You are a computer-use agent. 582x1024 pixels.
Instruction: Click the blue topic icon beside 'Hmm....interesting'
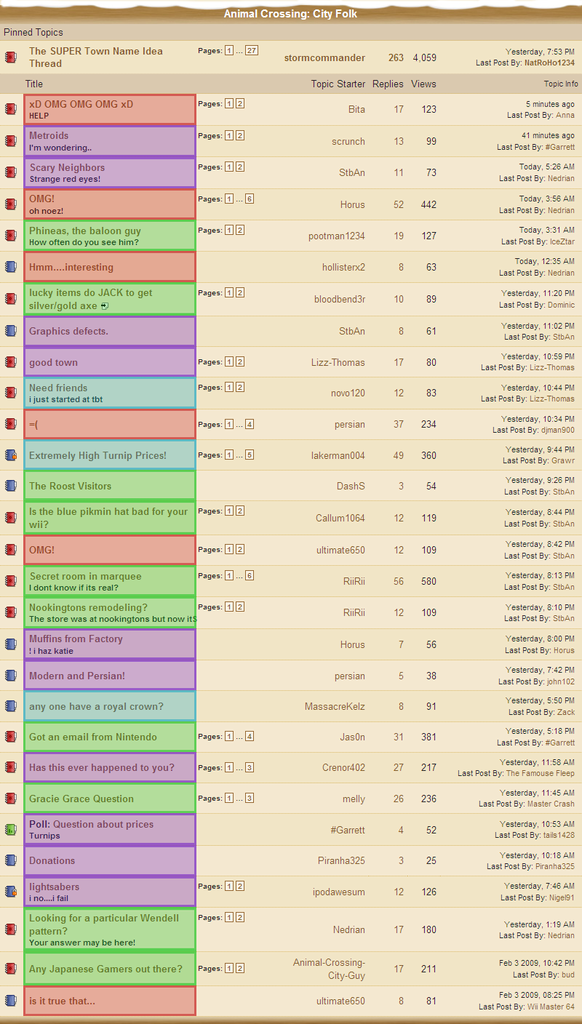tap(10, 267)
